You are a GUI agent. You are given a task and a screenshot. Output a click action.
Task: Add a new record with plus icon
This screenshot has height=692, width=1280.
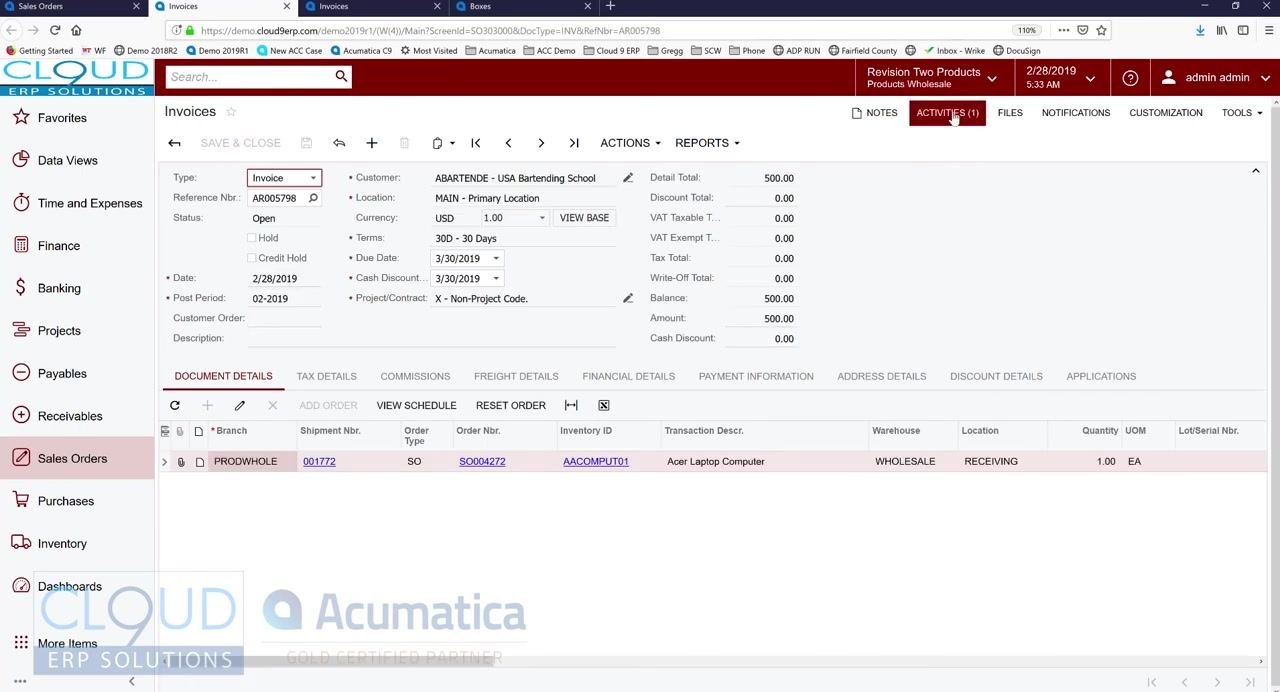pyautogui.click(x=371, y=143)
